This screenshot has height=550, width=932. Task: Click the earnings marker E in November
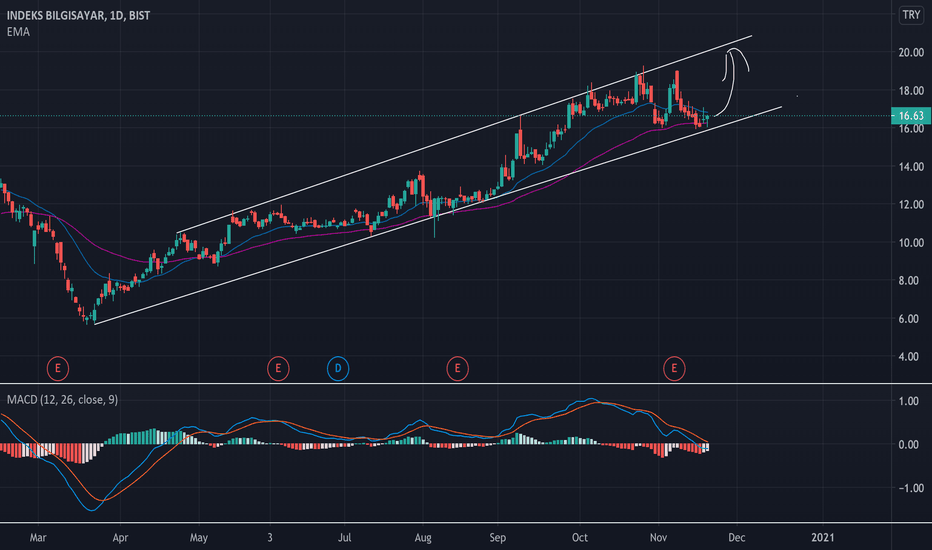674,369
